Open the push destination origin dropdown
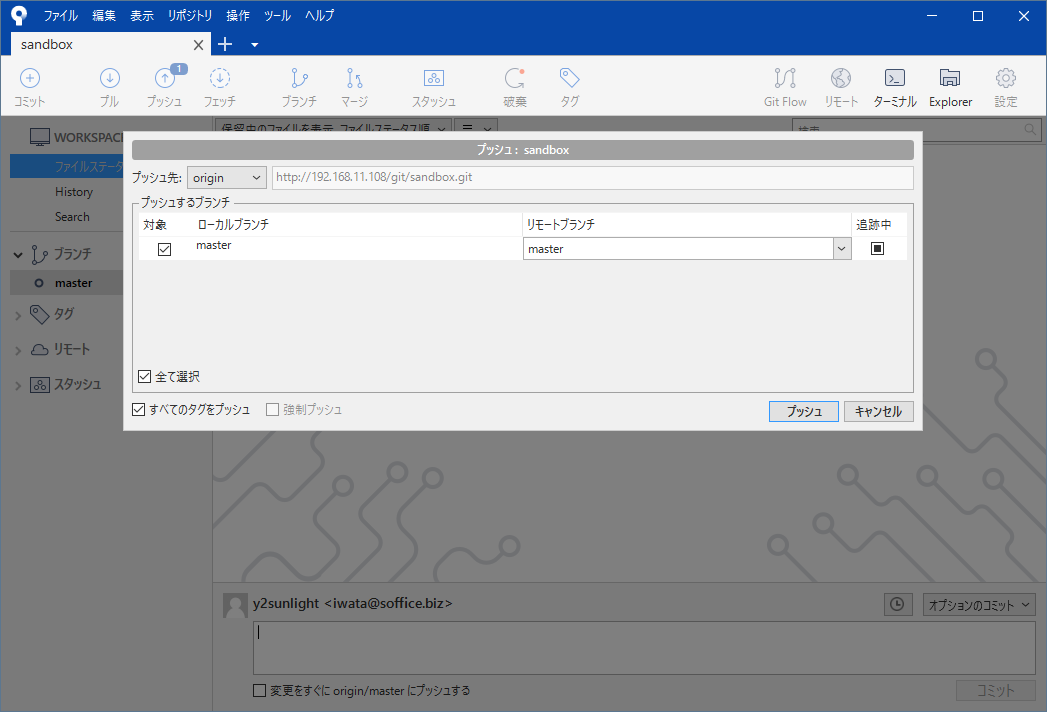The width and height of the screenshot is (1047, 712). (226, 178)
